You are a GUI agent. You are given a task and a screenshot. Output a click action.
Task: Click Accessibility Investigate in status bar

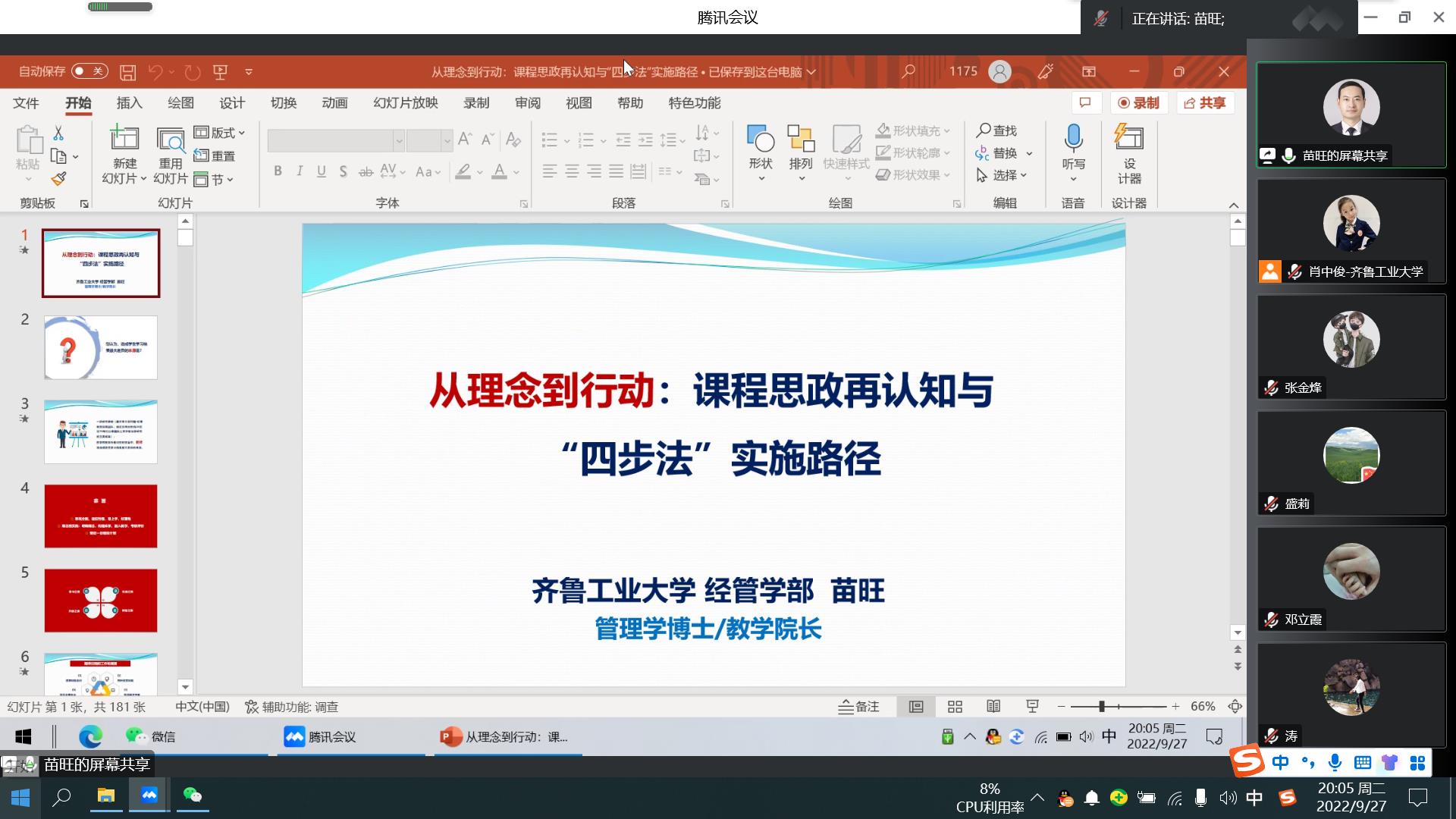point(292,707)
